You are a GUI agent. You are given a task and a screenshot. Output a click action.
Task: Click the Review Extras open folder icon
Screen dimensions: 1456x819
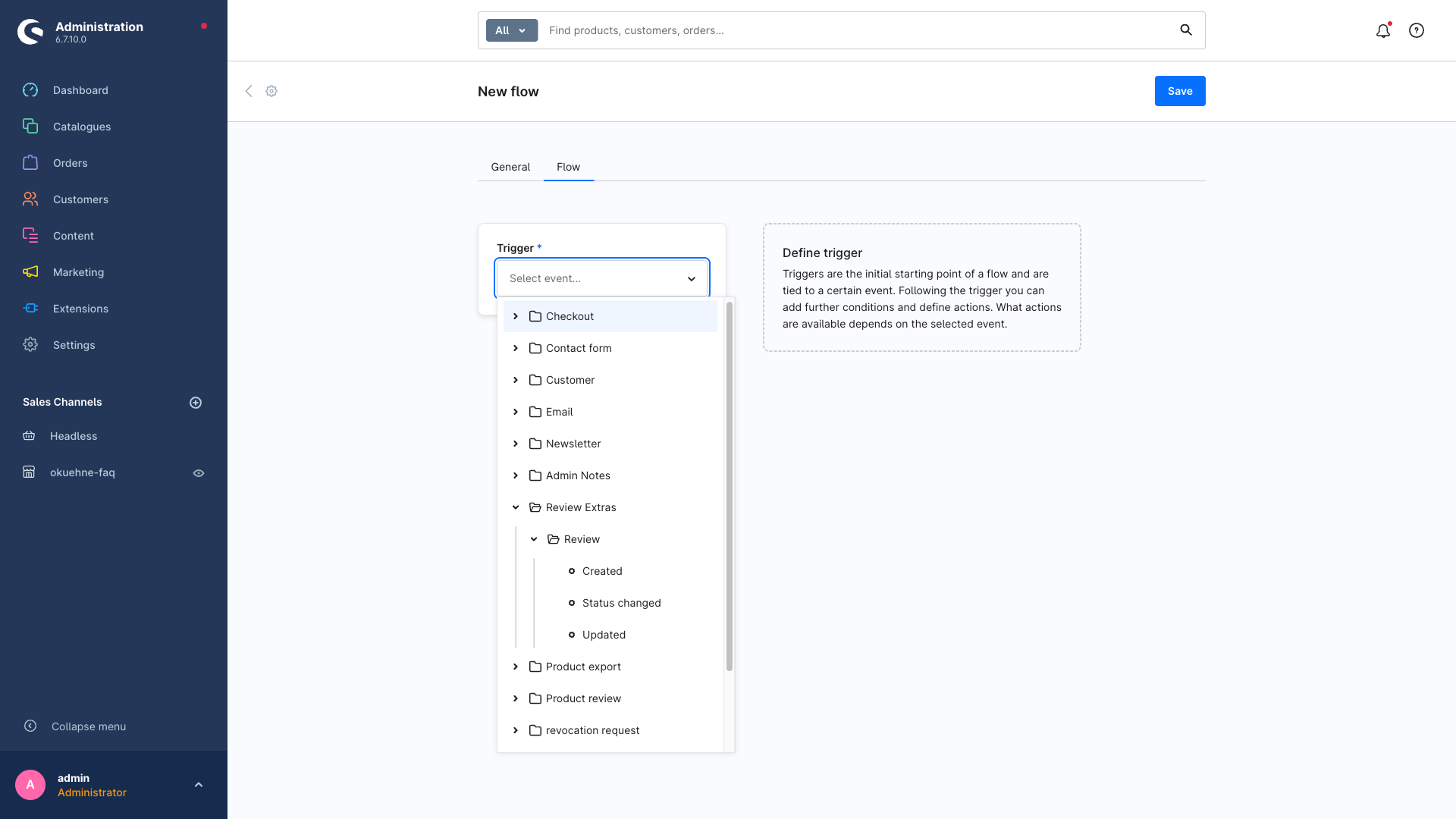tap(535, 507)
